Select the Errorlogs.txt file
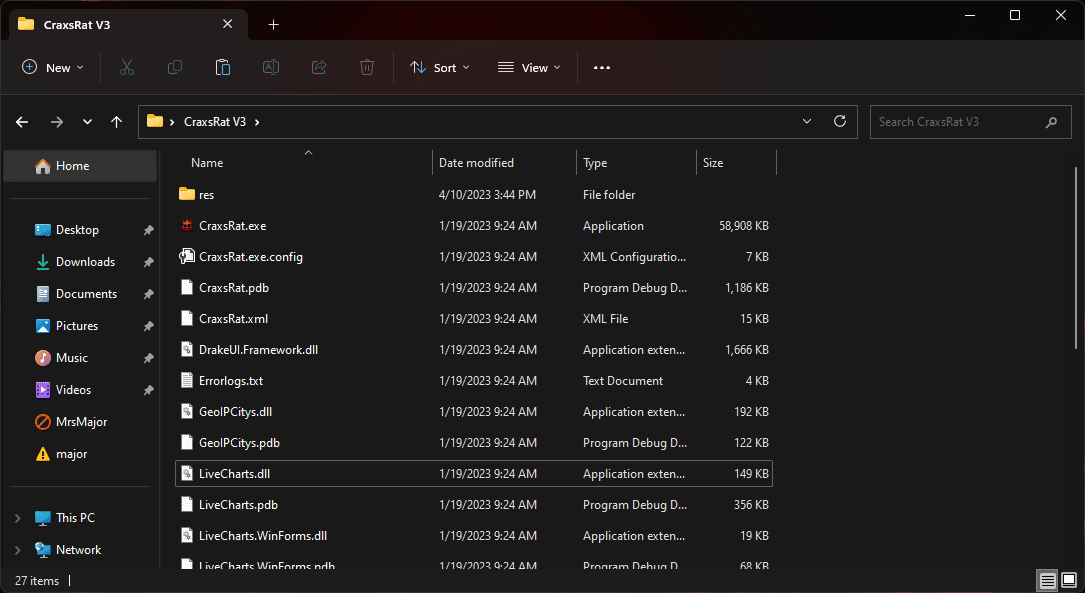 pyautogui.click(x=230, y=381)
